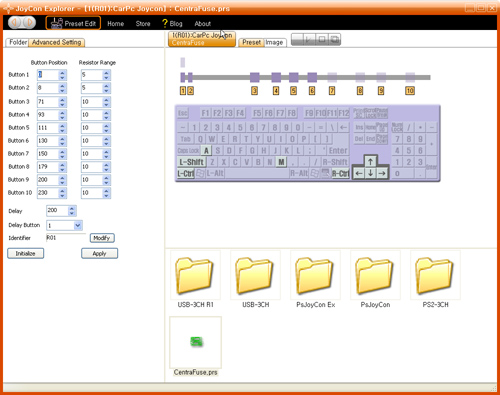500x395 pixels.
Task: Adjust Button 1 resistor range spinner
Action: click(x=106, y=75)
